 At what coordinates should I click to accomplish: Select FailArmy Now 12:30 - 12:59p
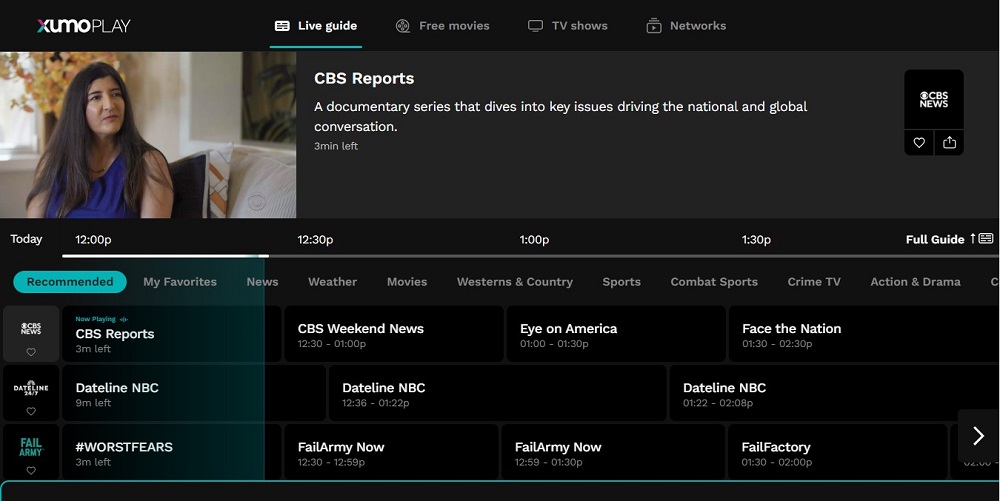[x=391, y=452]
